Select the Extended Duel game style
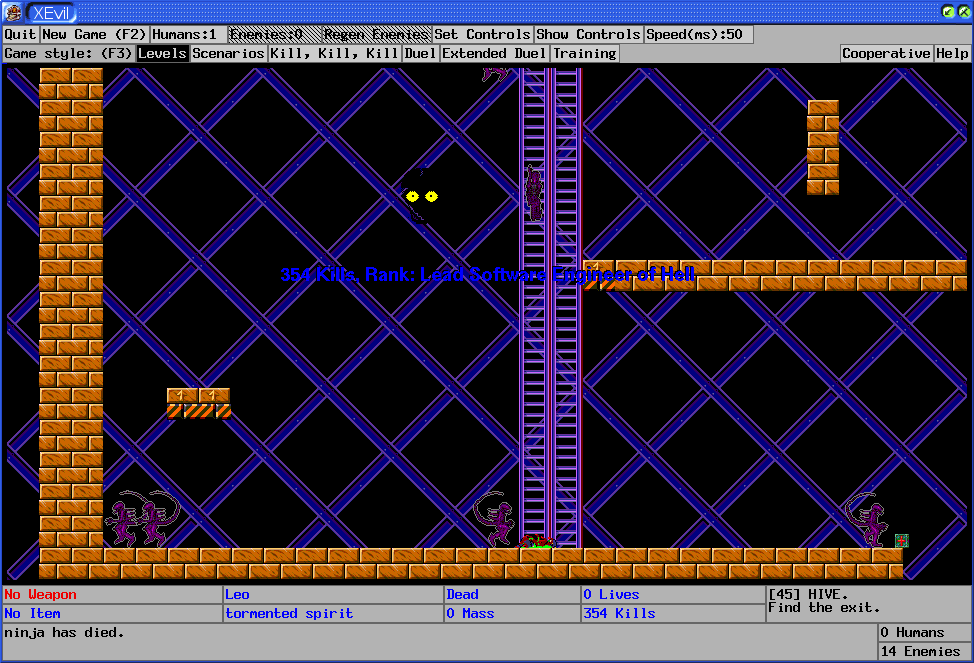 (x=494, y=53)
